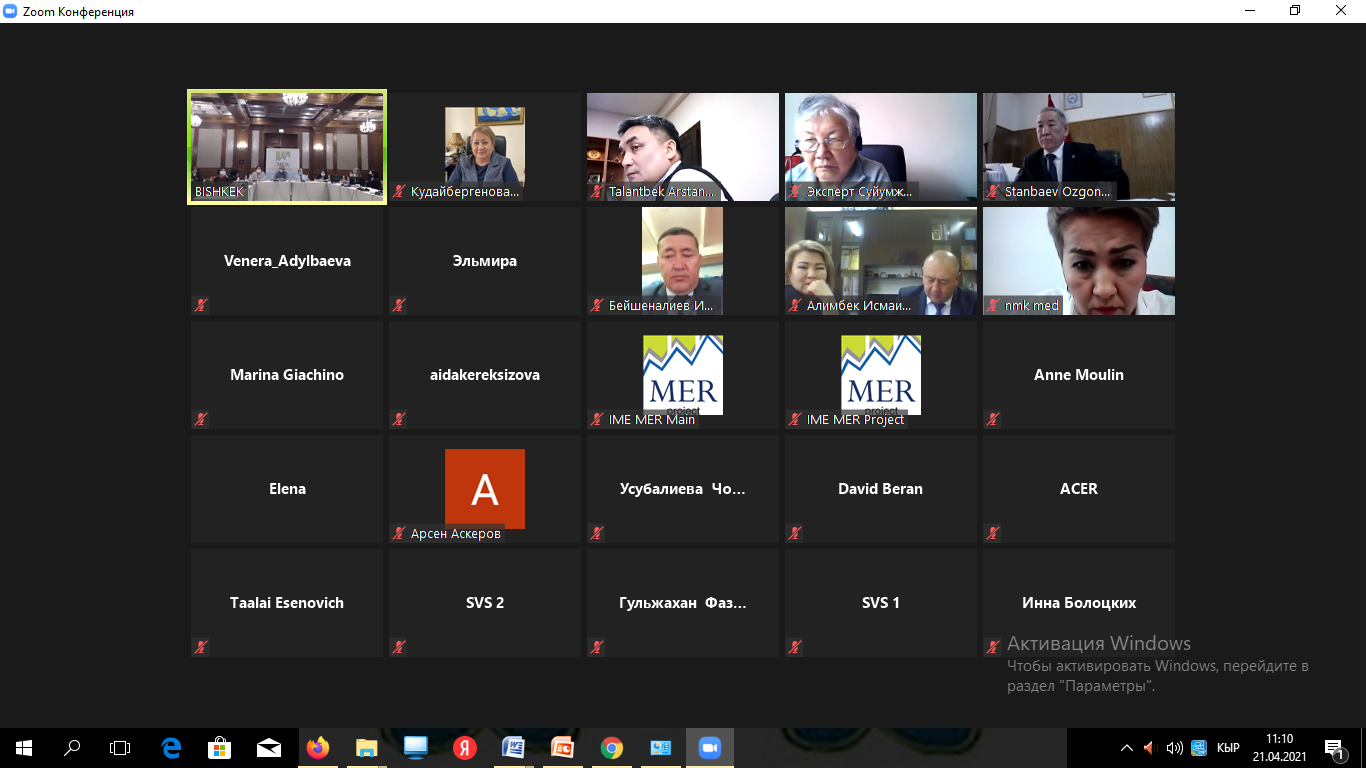Open Microsoft Edge from the taskbar
This screenshot has width=1366, height=768.
(171, 747)
